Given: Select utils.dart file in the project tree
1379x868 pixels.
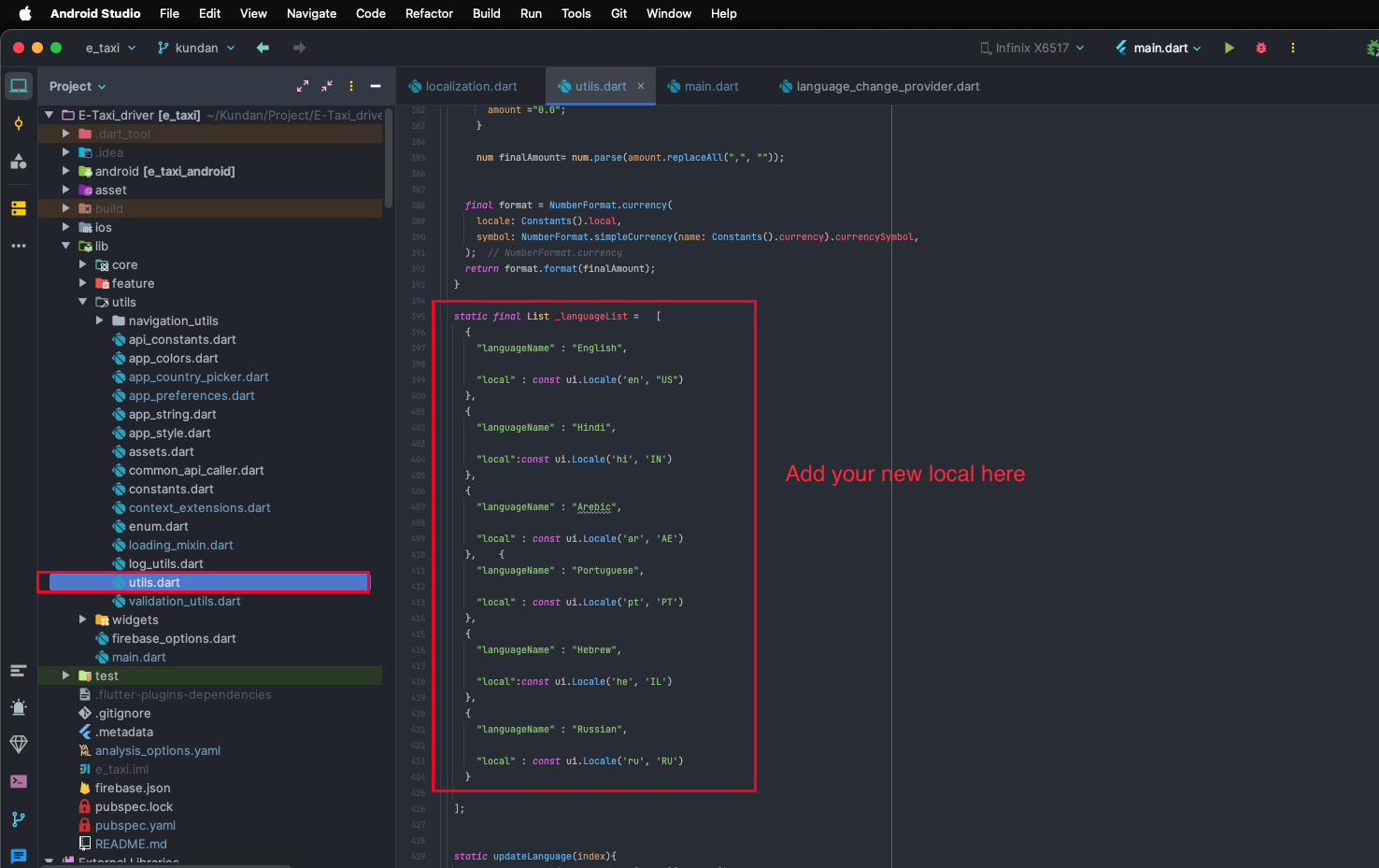Looking at the screenshot, I should (154, 582).
